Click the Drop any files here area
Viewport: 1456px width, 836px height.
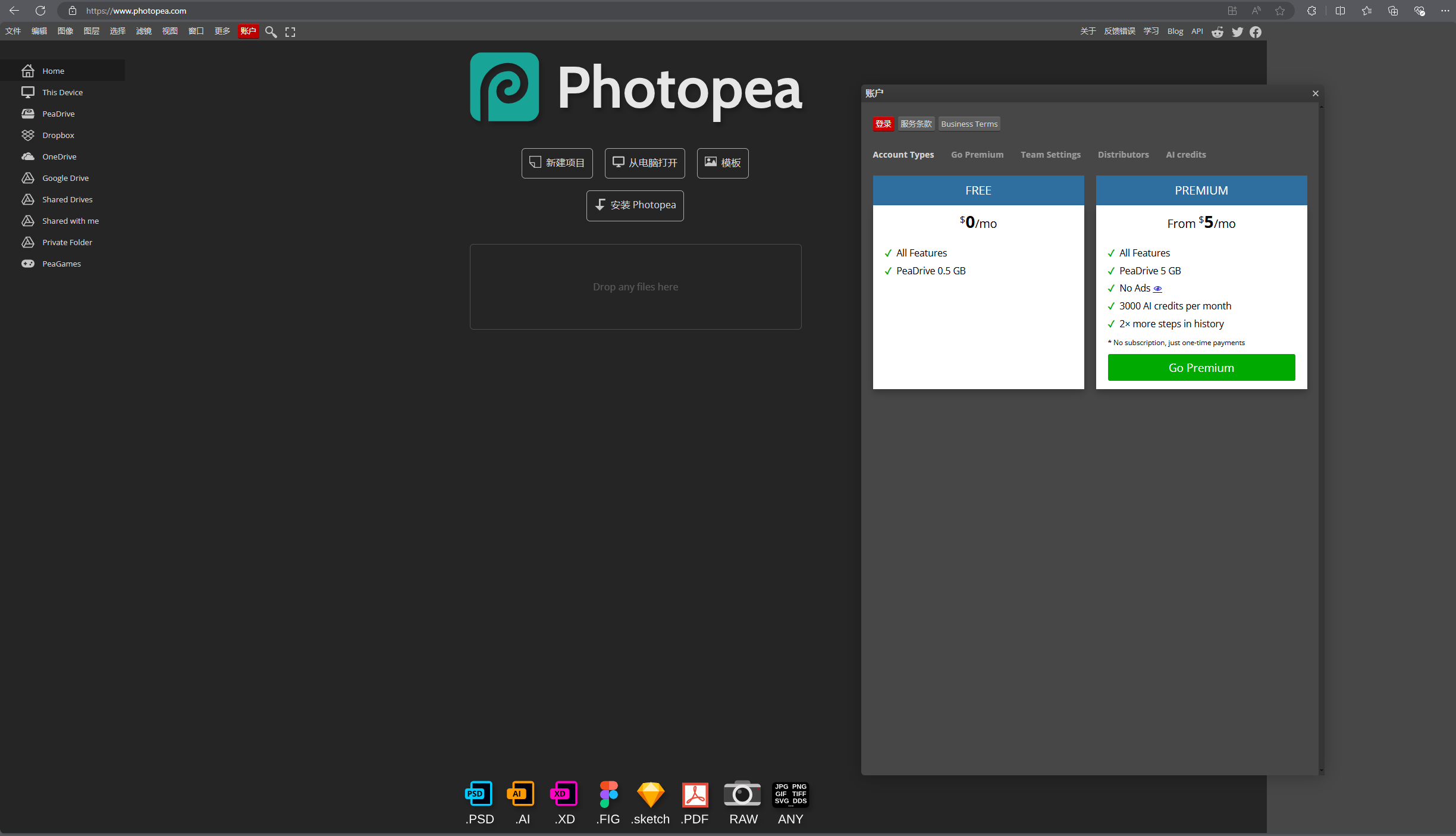tap(635, 287)
